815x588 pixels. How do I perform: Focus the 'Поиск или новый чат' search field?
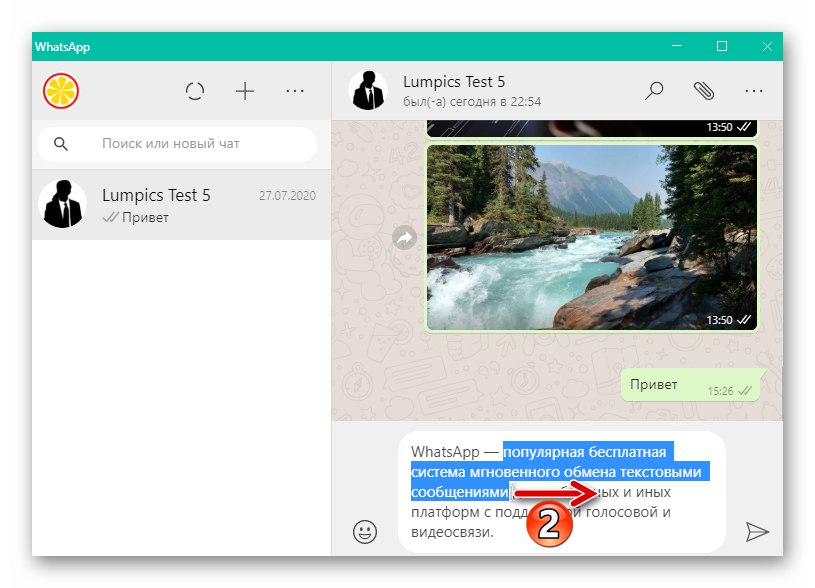177,144
